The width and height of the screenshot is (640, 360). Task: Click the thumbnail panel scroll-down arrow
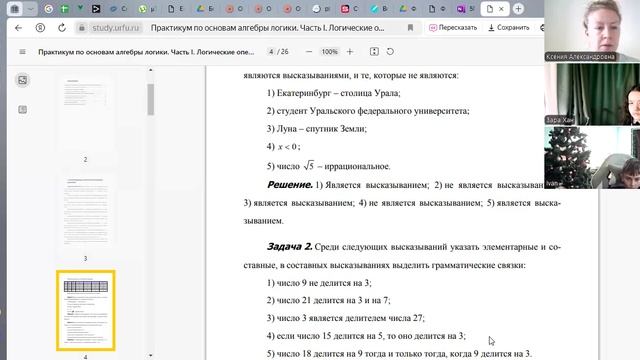coord(151,356)
